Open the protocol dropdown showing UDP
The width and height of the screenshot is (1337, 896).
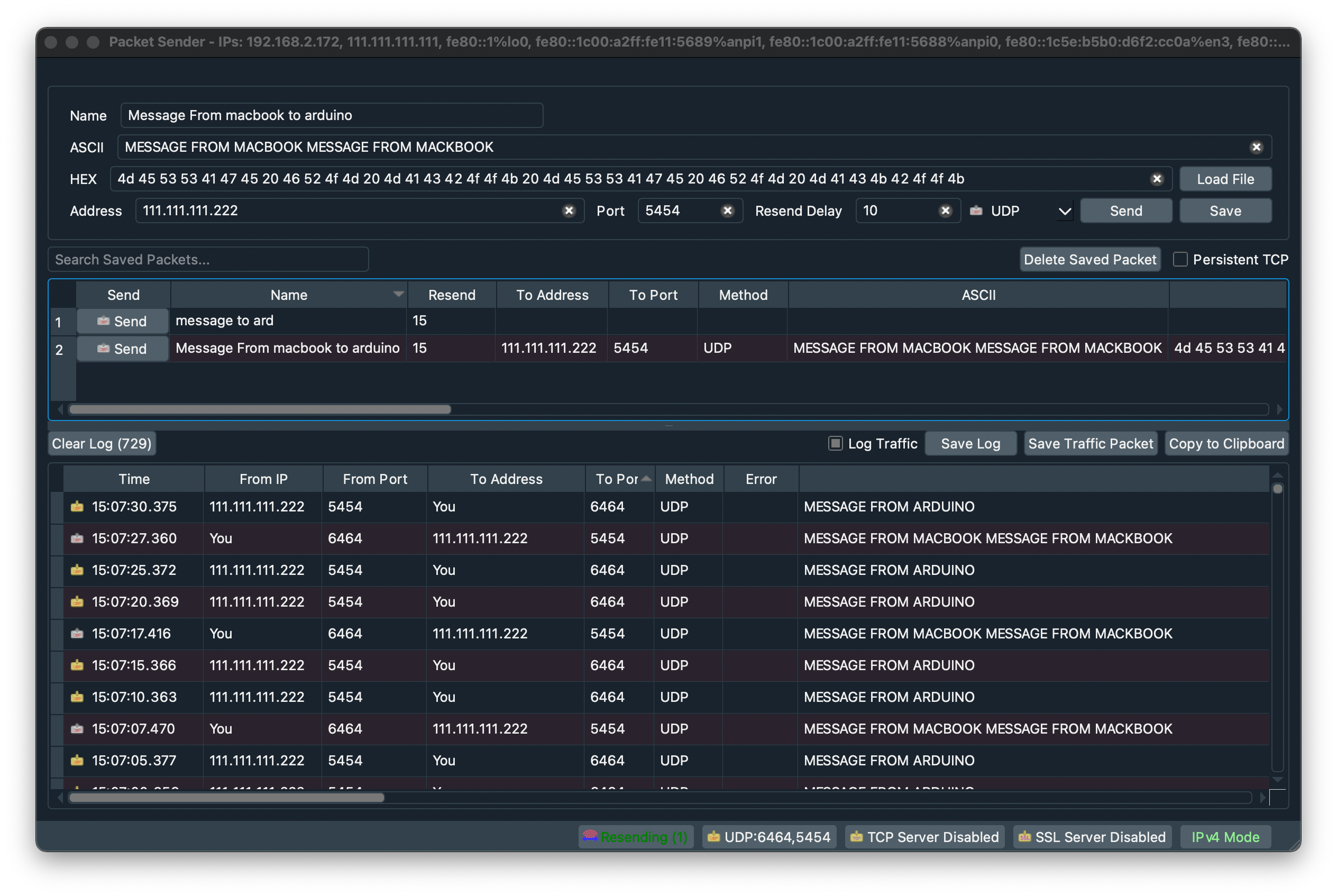1064,211
